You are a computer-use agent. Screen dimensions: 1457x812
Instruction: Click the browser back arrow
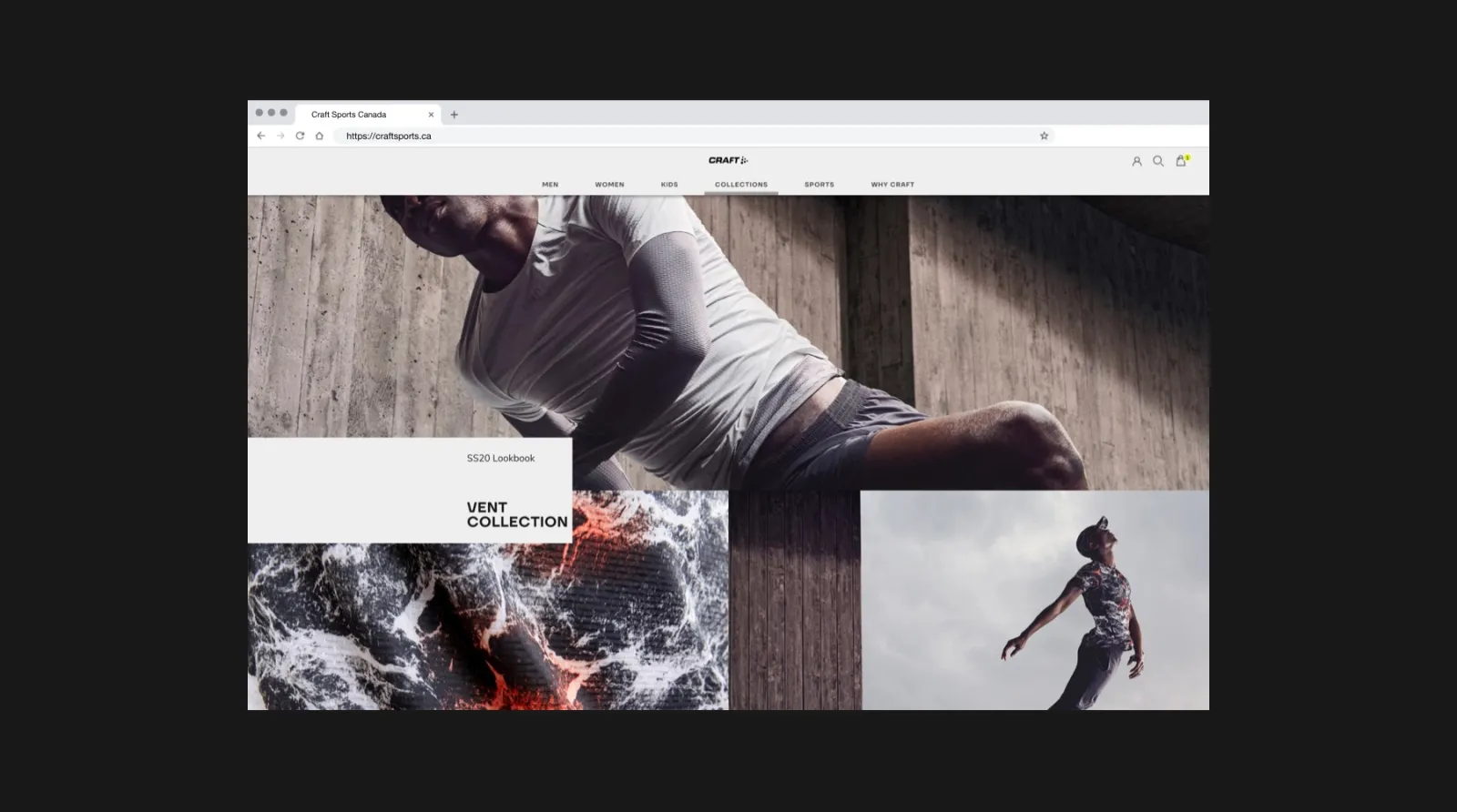click(261, 136)
